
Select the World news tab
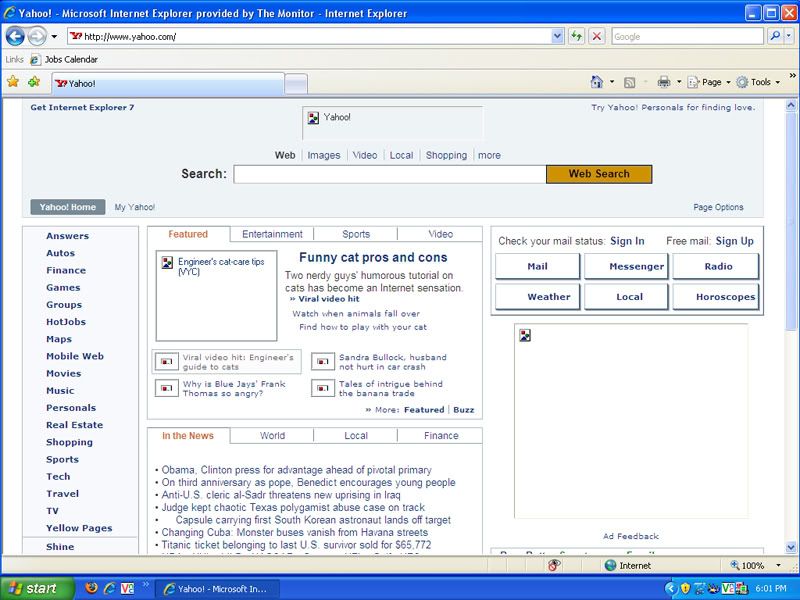(x=272, y=436)
